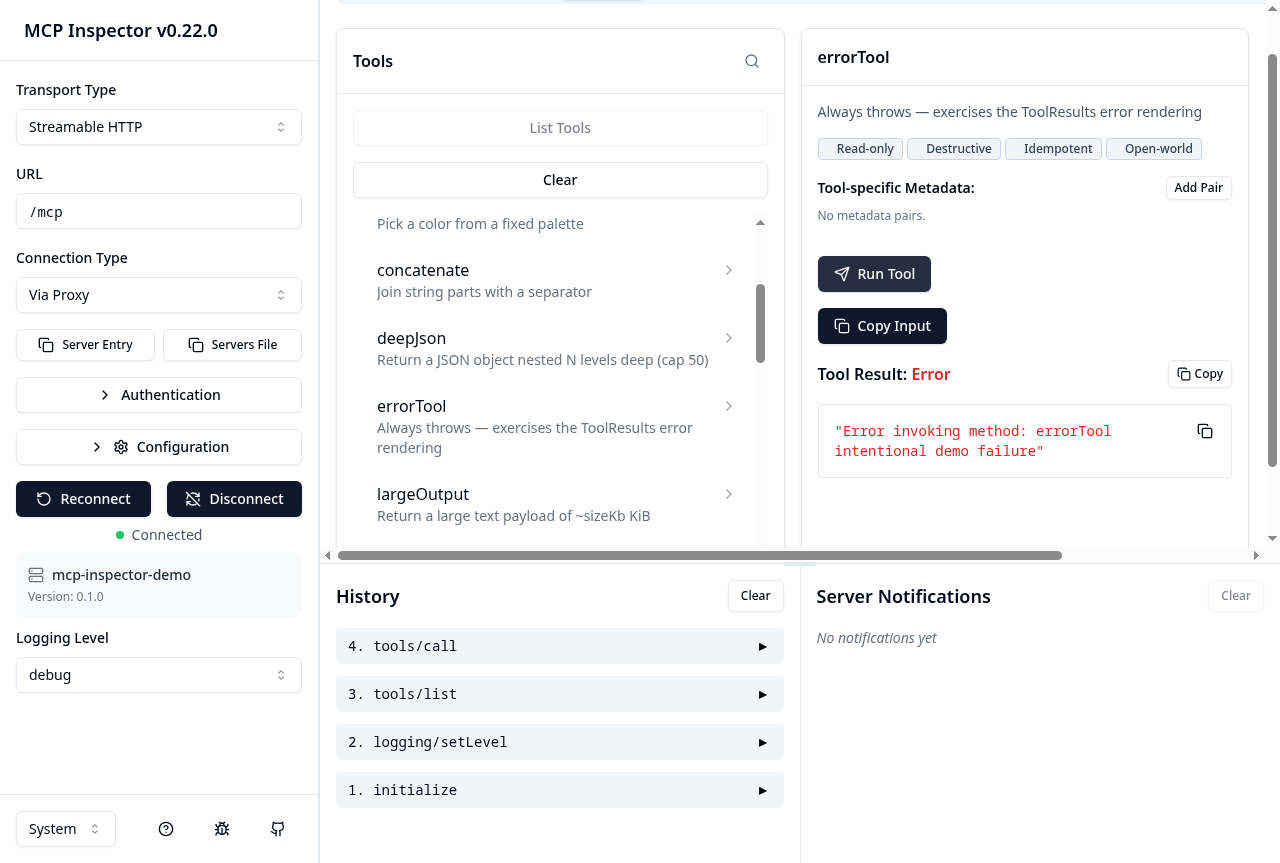Open the GitHub icon link
Viewport: 1280px width, 863px height.
tap(278, 829)
